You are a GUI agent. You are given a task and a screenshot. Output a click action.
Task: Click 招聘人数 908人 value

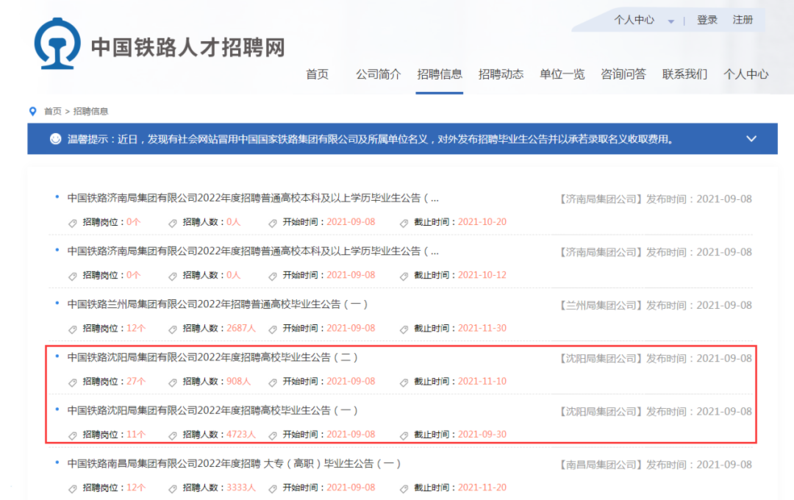tap(239, 381)
